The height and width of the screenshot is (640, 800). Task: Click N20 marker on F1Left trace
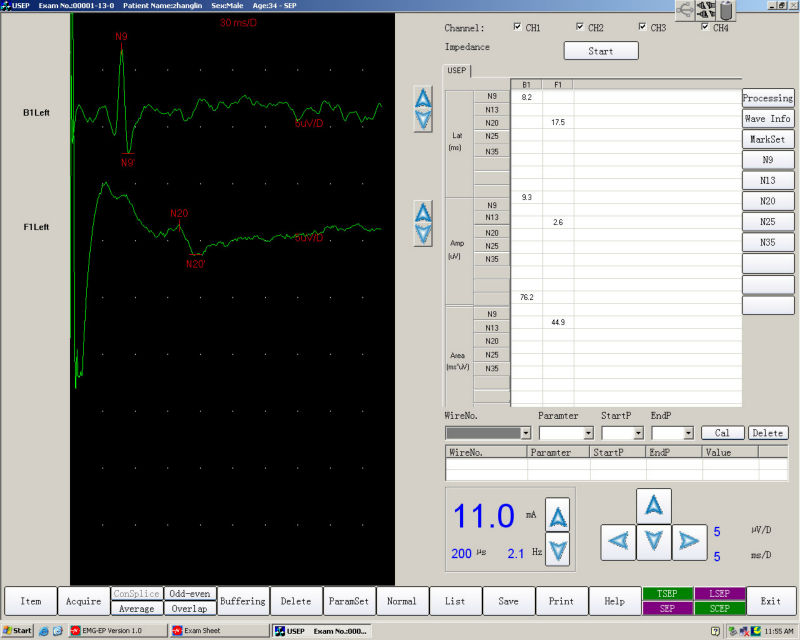pos(179,213)
